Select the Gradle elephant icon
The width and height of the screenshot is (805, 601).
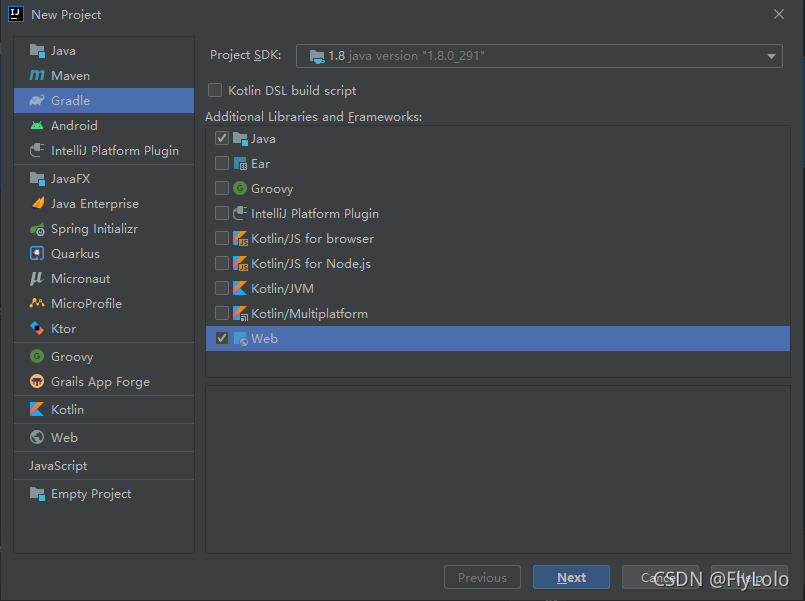(x=37, y=100)
